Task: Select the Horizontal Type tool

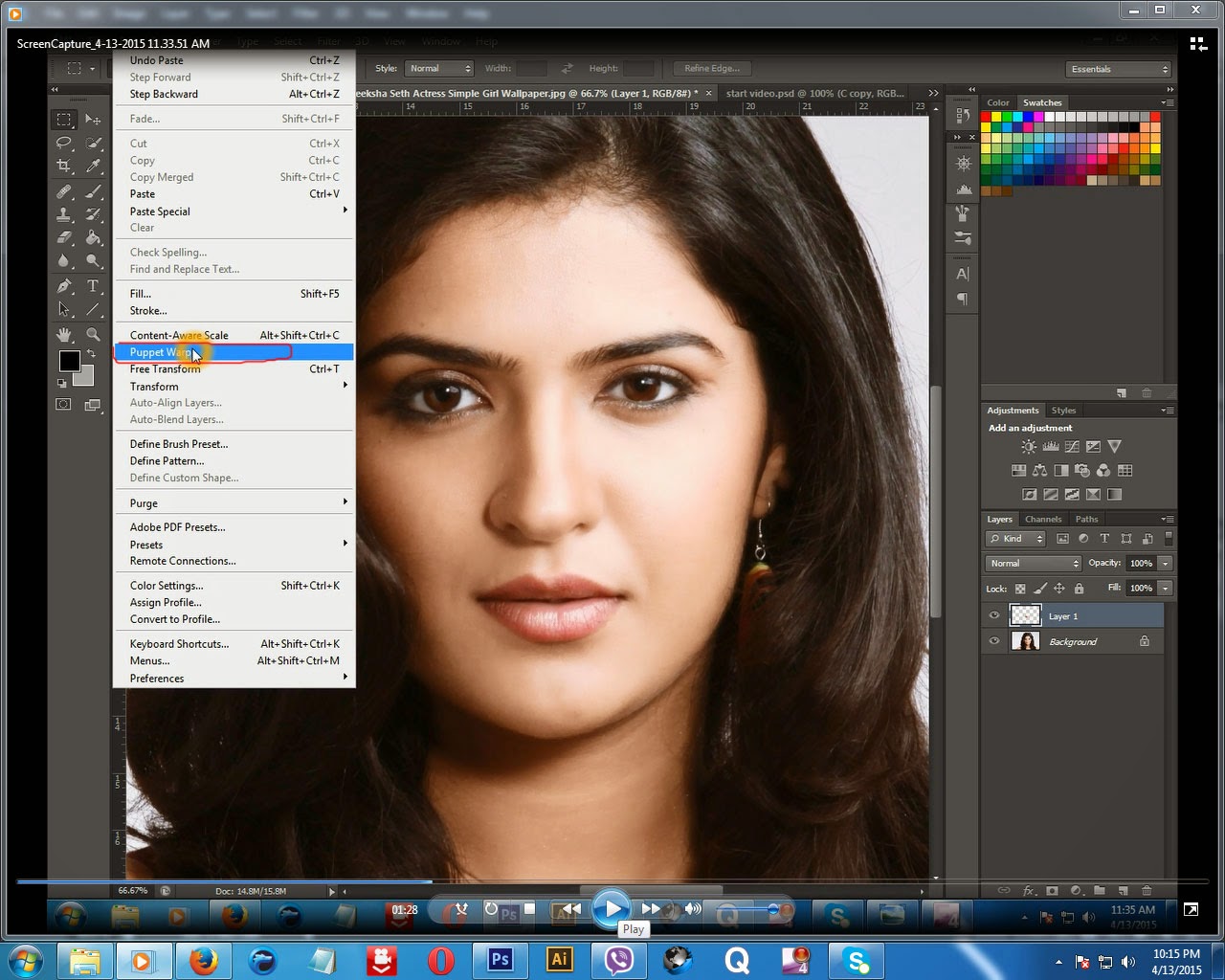Action: point(93,285)
